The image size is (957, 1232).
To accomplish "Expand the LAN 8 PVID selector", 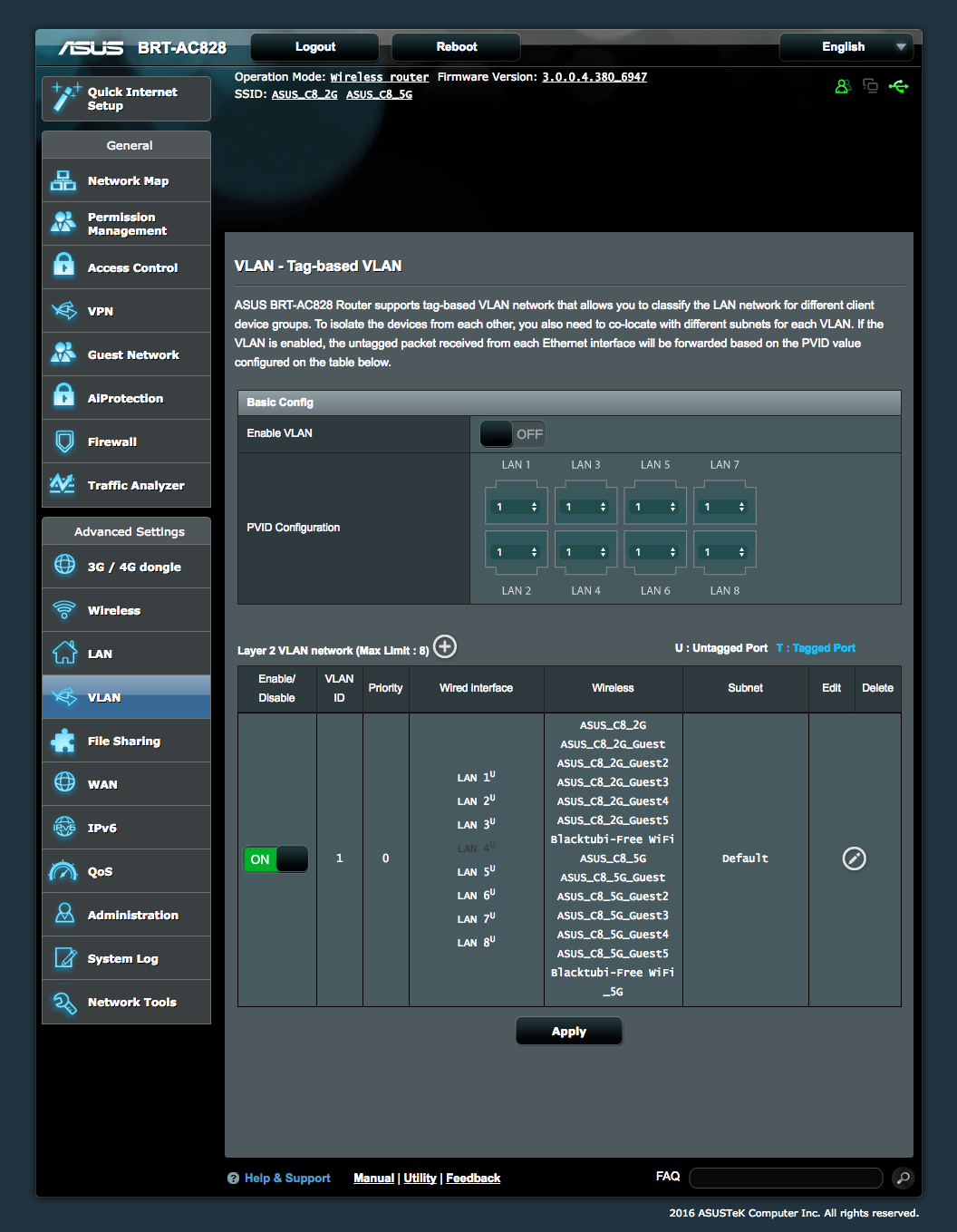I will tap(724, 552).
